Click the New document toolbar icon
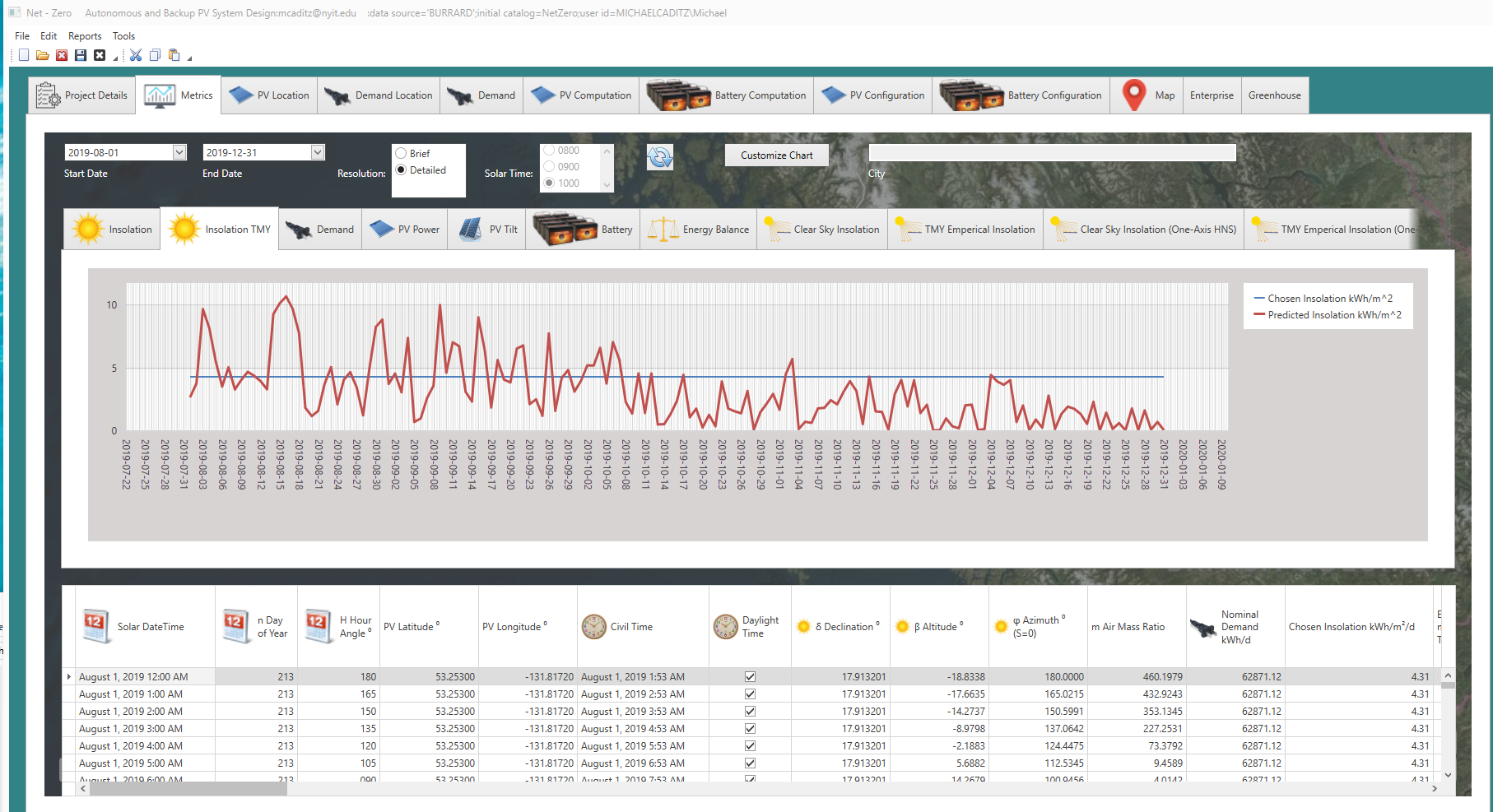1493x812 pixels. click(24, 55)
